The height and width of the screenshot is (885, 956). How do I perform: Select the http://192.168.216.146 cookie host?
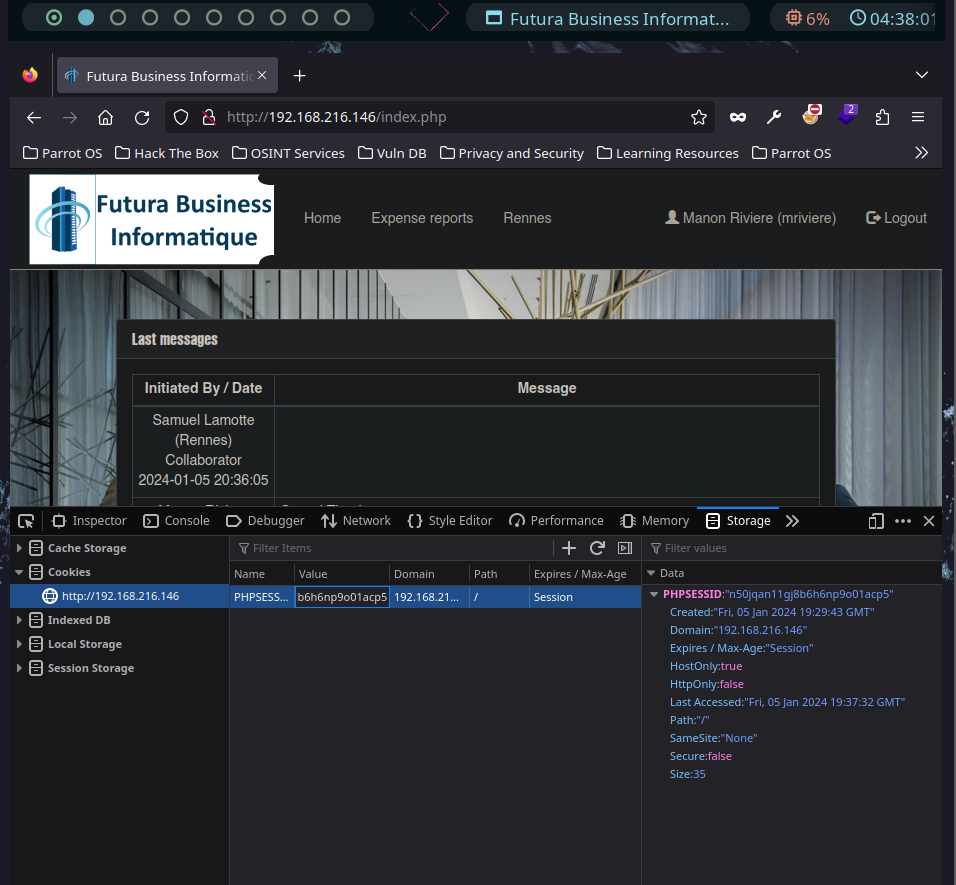pyautogui.click(x=120, y=596)
